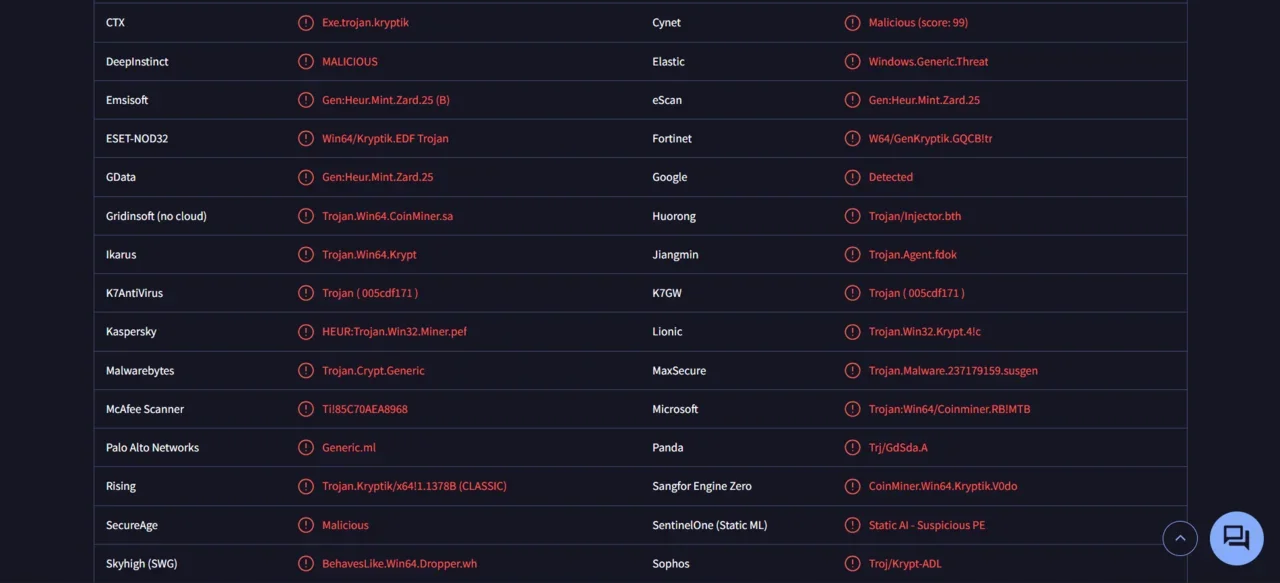Click the Google Detected result text
The width and height of the screenshot is (1280, 583).
coord(890,177)
